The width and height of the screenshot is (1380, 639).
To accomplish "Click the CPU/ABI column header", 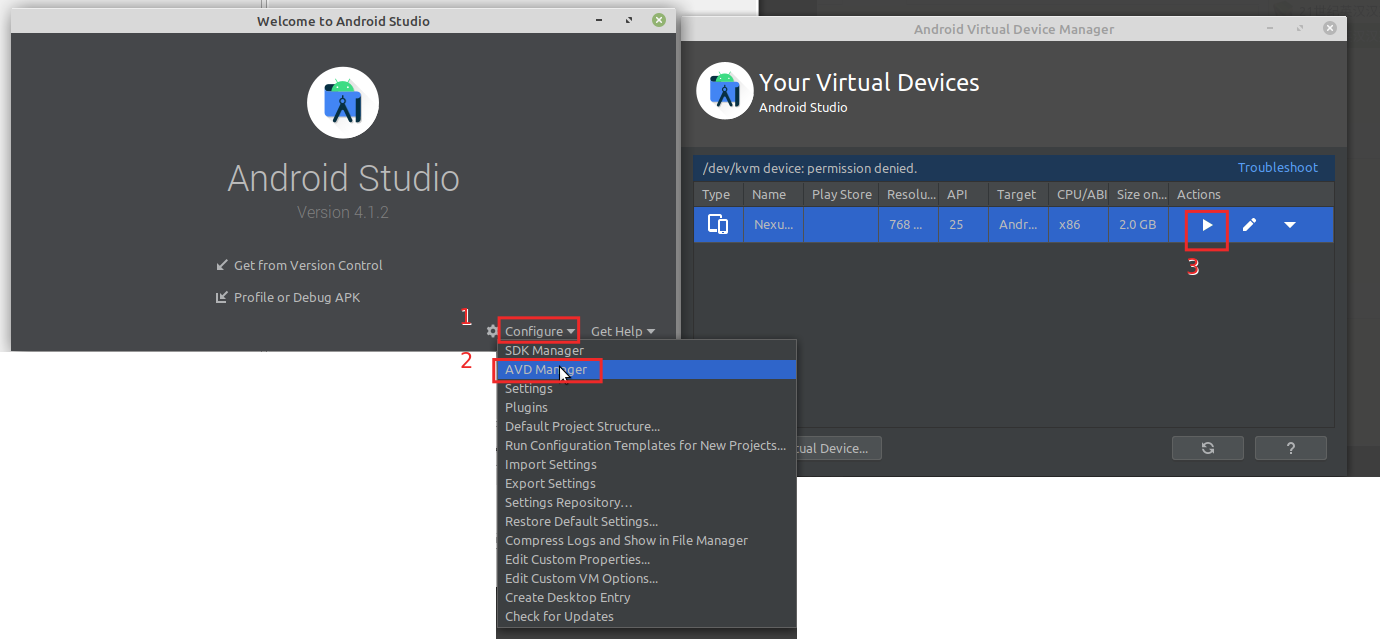I will tap(1080, 195).
